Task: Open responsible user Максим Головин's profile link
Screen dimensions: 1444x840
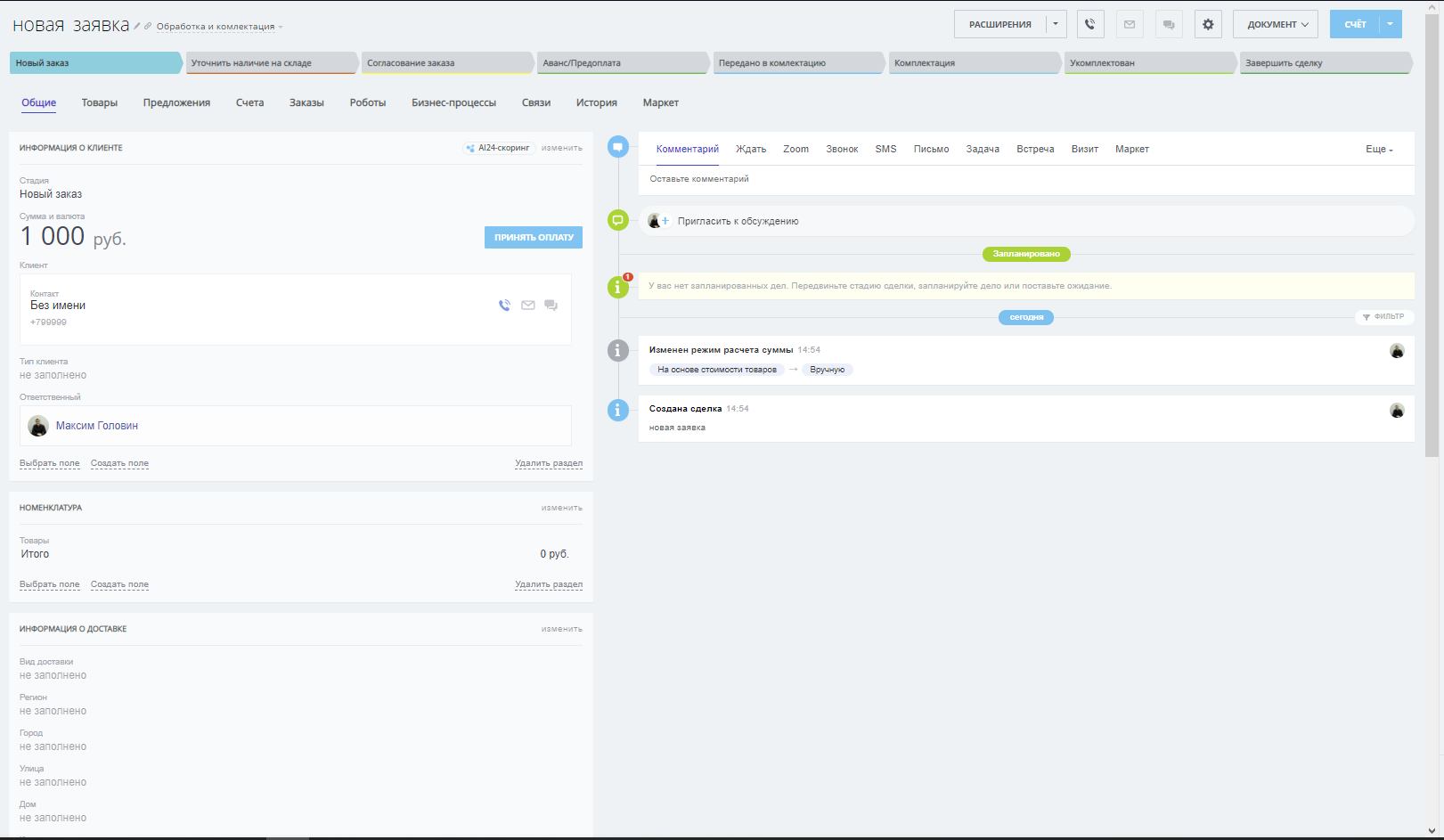Action: tap(97, 426)
